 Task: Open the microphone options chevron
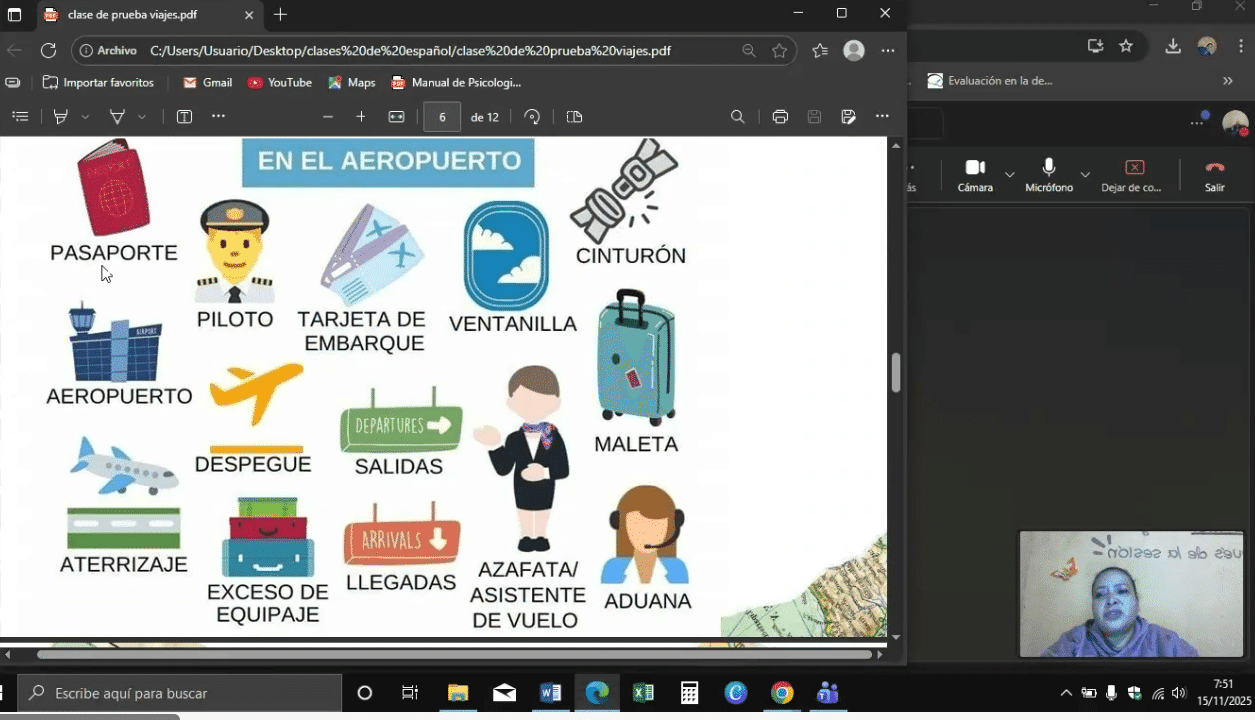point(1085,175)
